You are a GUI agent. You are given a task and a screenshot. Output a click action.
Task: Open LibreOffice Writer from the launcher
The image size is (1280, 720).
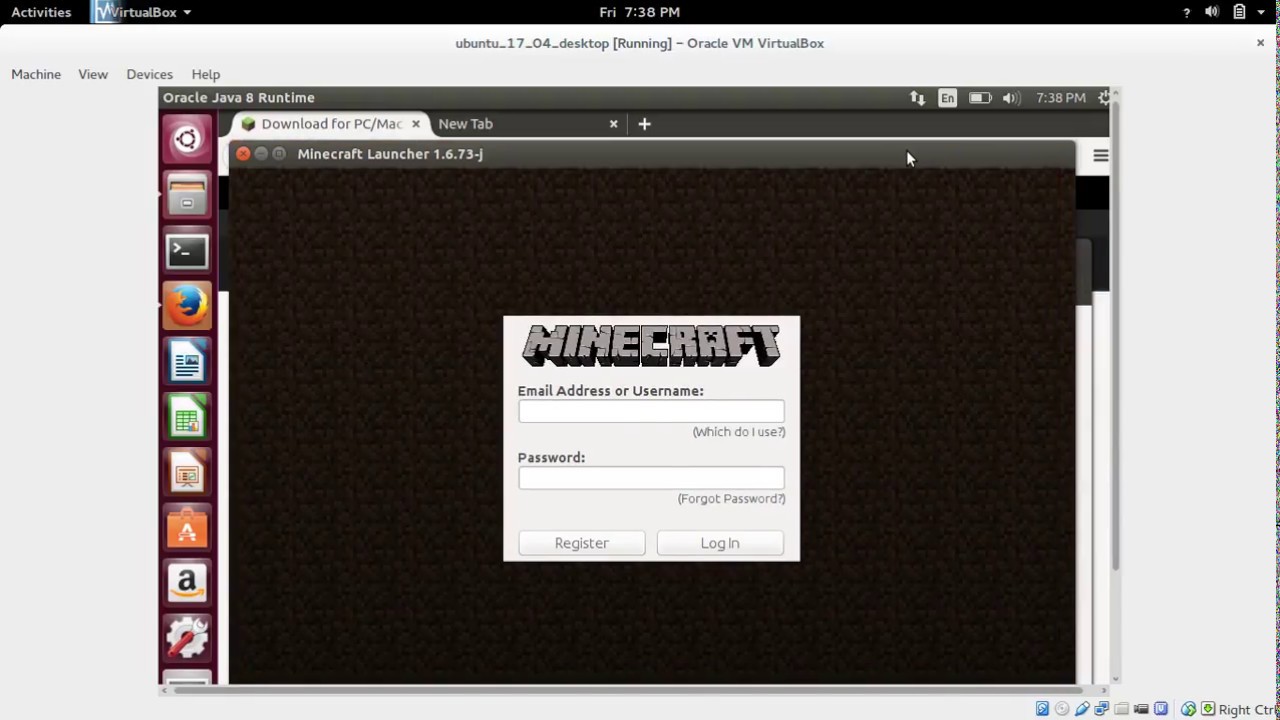pos(187,362)
